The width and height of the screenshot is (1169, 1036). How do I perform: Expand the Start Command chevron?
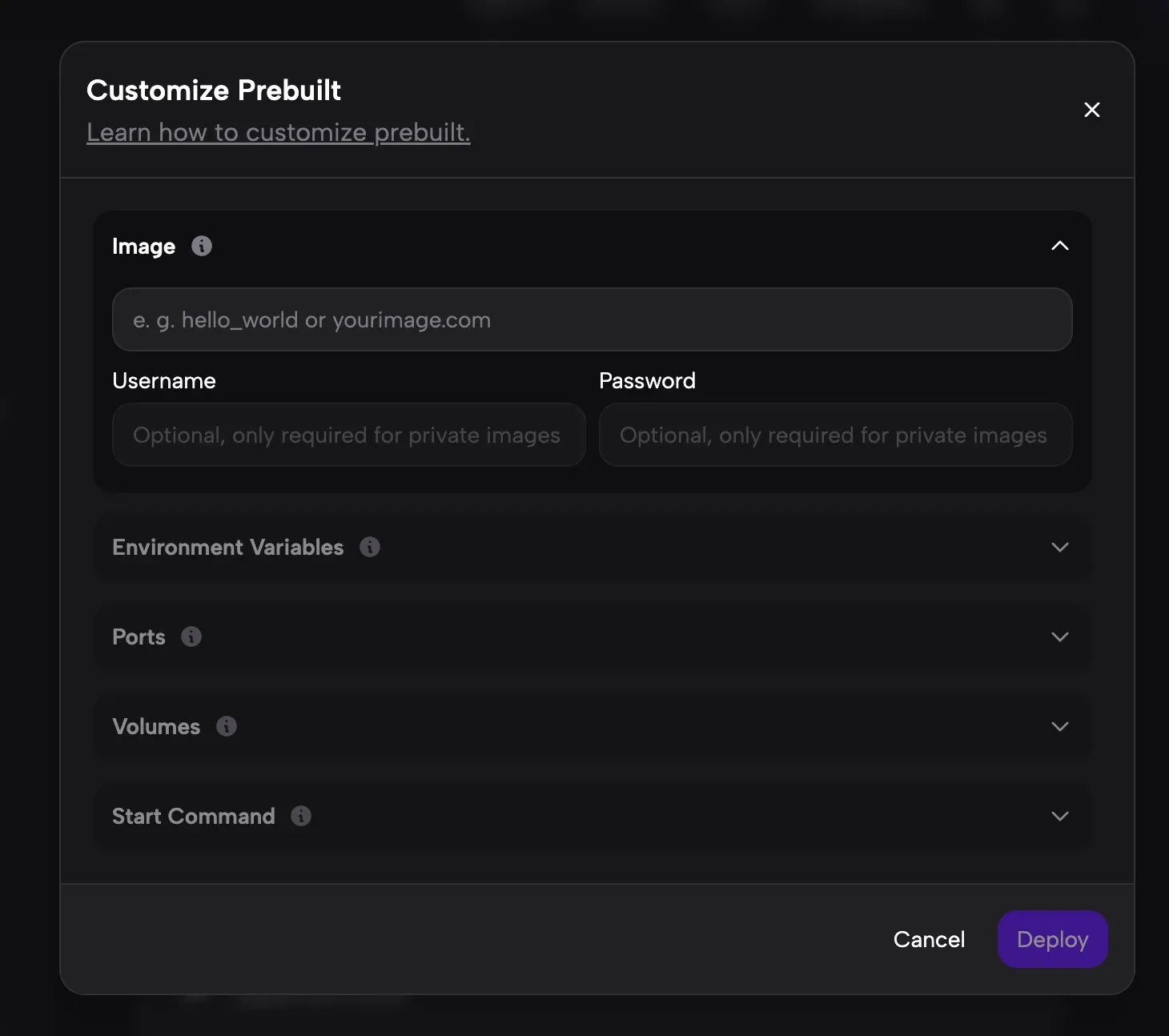pyautogui.click(x=1060, y=816)
